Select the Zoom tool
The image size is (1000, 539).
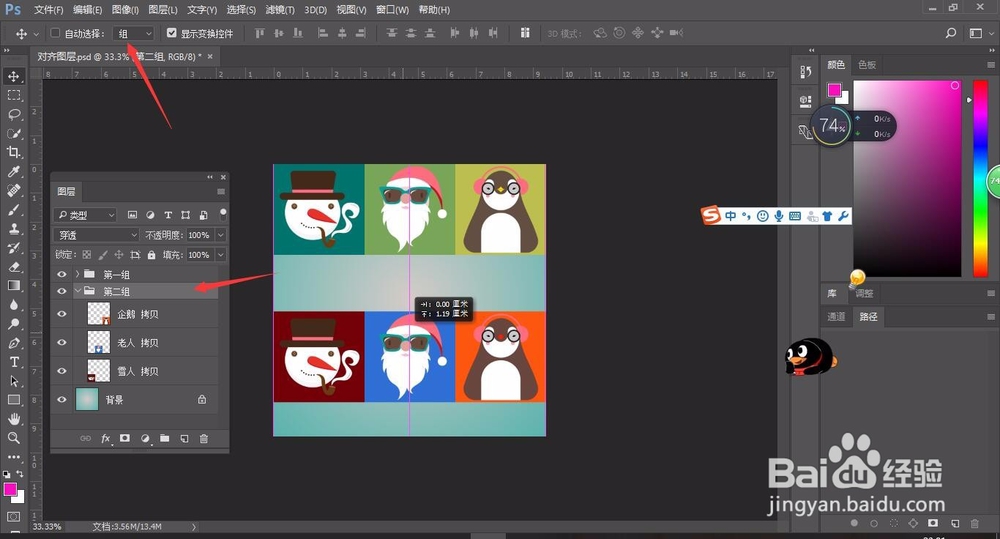13,438
